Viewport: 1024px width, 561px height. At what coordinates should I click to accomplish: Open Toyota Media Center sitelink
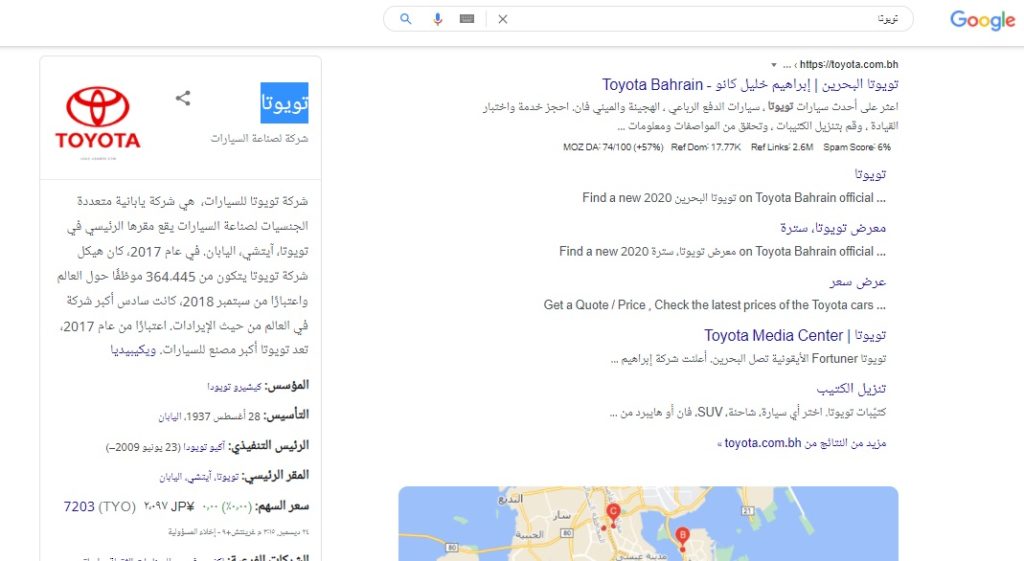[x=795, y=336]
